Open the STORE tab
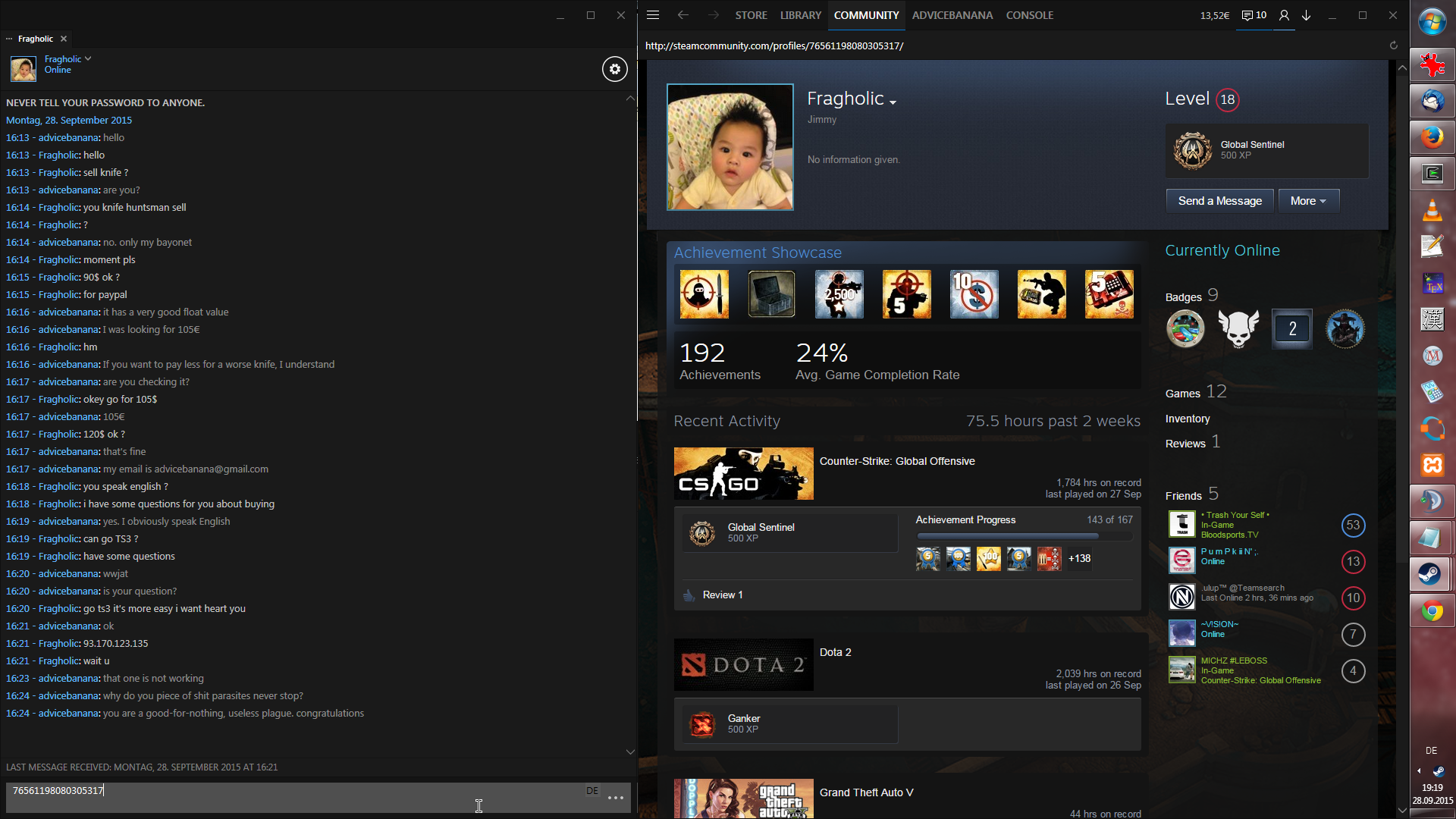Image resolution: width=1456 pixels, height=819 pixels. pos(751,15)
